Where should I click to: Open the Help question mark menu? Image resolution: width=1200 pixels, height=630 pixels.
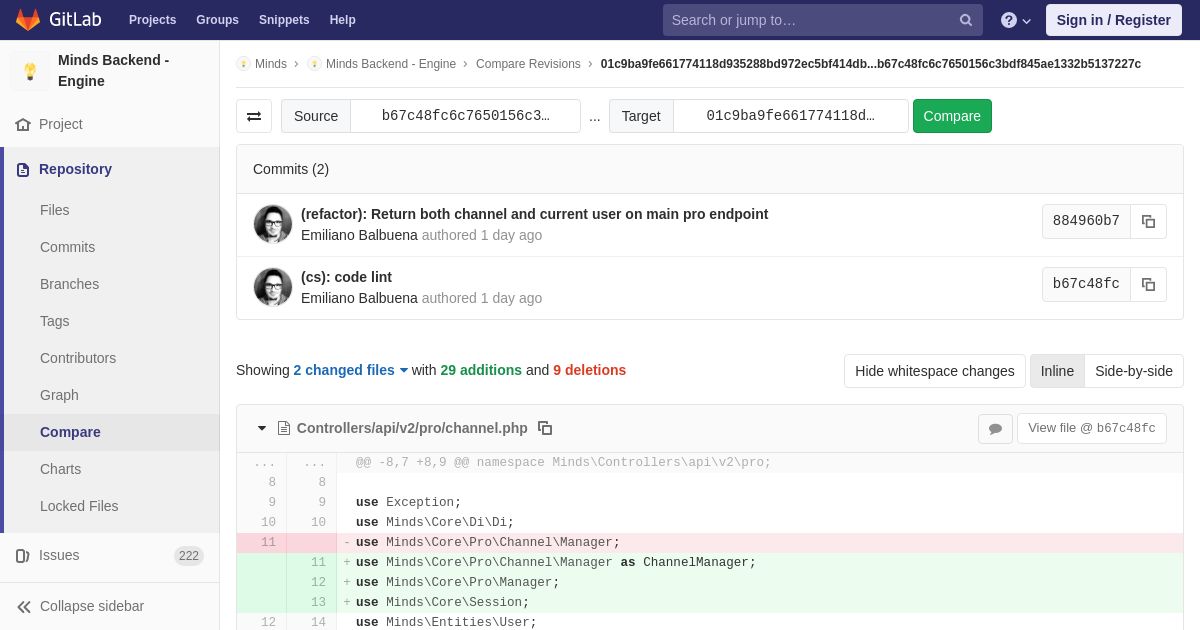pos(1015,20)
